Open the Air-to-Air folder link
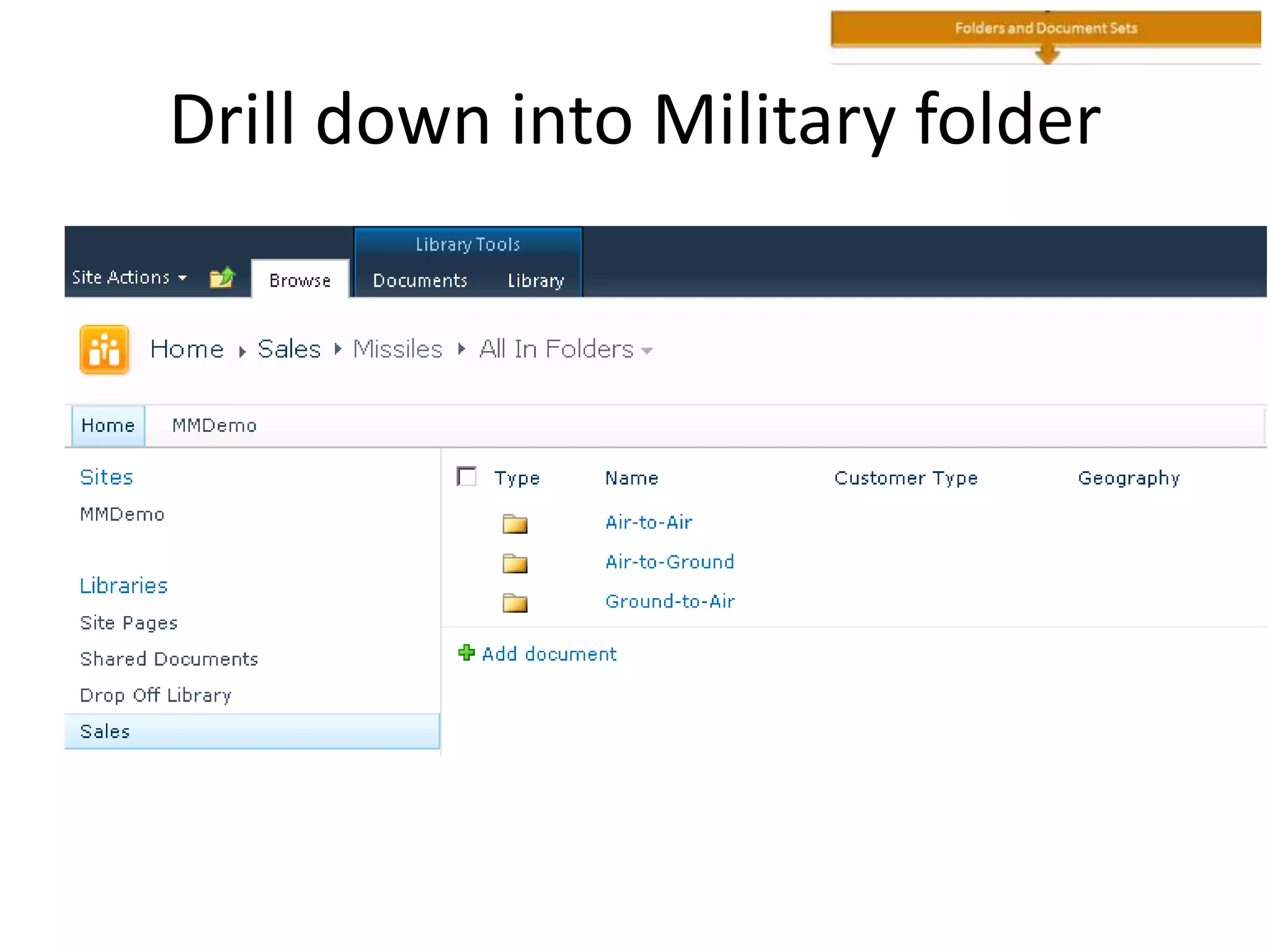Screen dimensions: 1270x952 coord(649,522)
